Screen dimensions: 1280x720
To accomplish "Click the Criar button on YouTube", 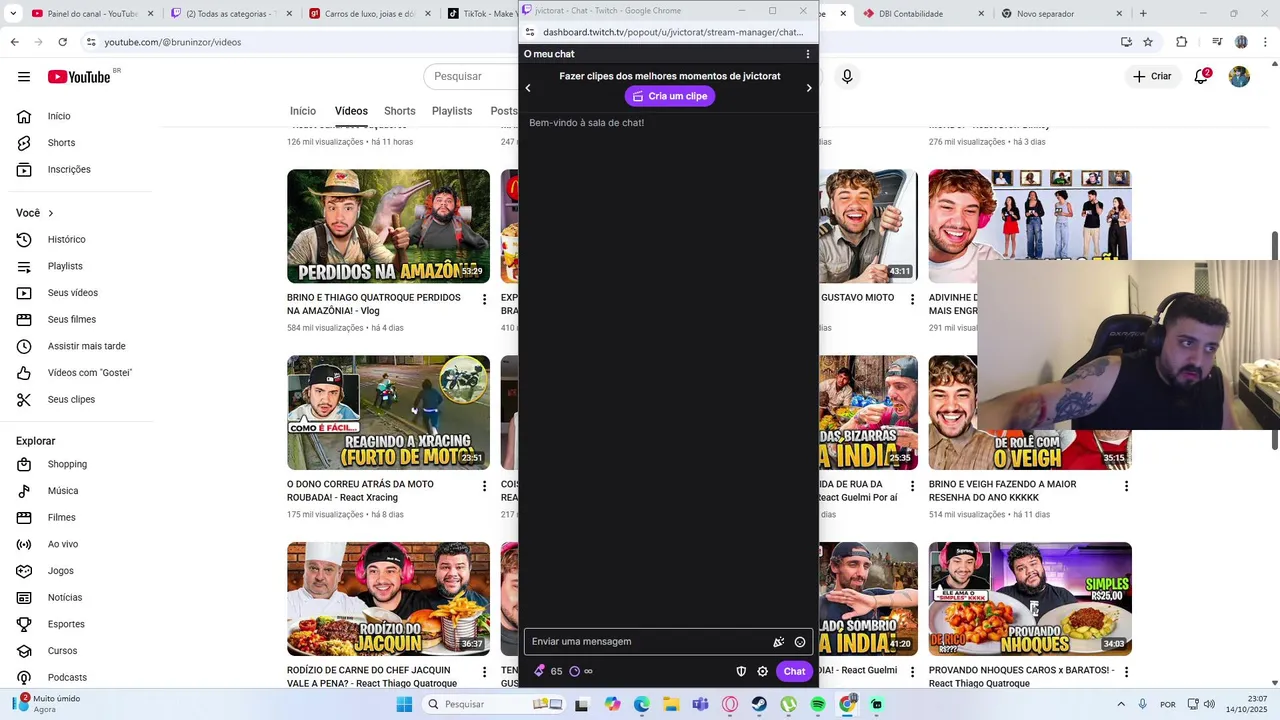I will click(x=1151, y=76).
